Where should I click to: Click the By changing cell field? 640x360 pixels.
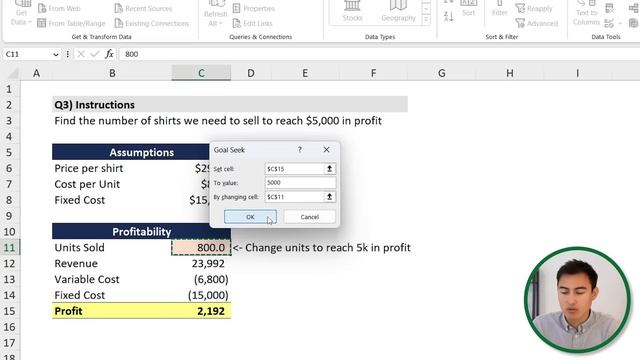294,197
